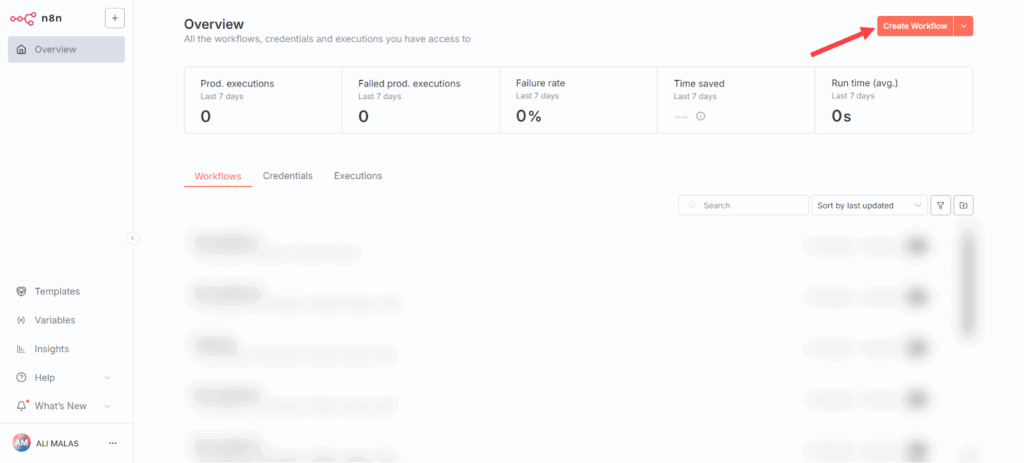
Task: Switch to the Credentials tab
Action: (x=287, y=176)
